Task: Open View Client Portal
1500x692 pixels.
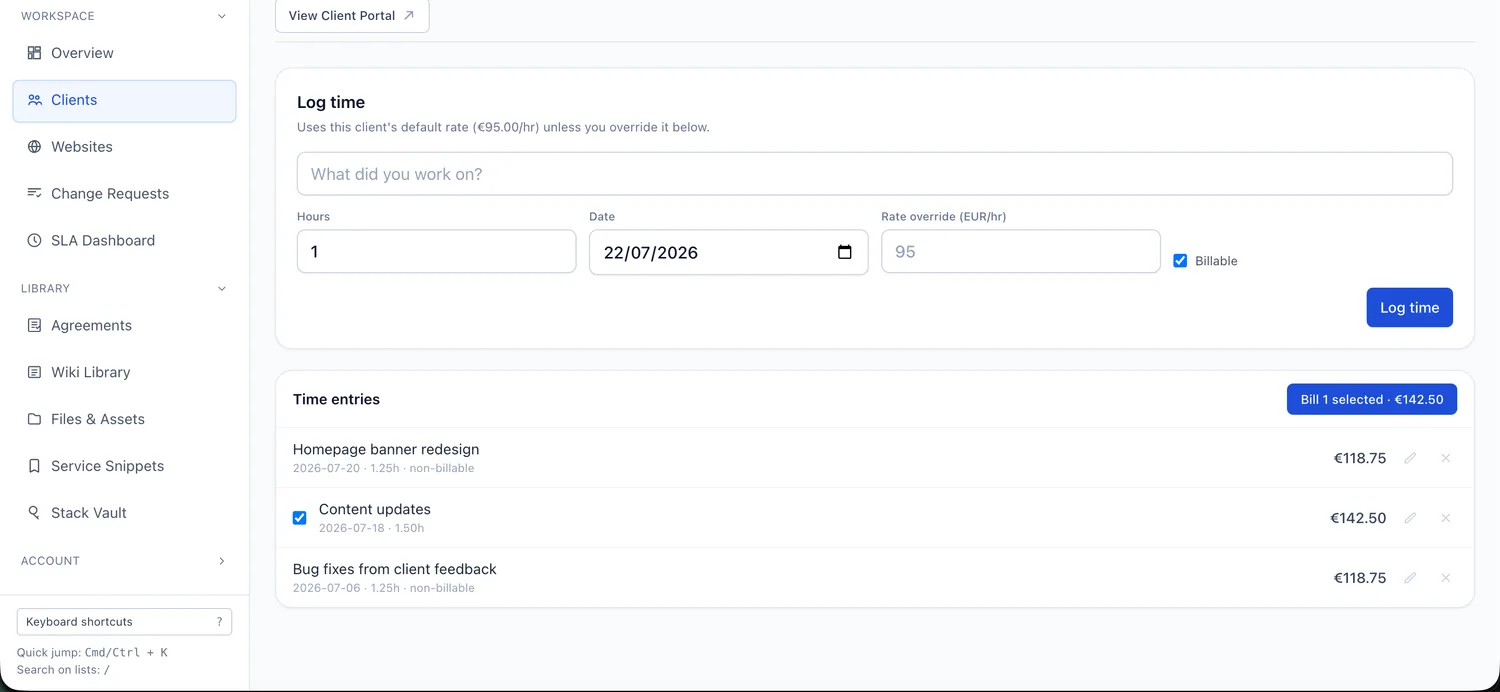Action: 352,16
